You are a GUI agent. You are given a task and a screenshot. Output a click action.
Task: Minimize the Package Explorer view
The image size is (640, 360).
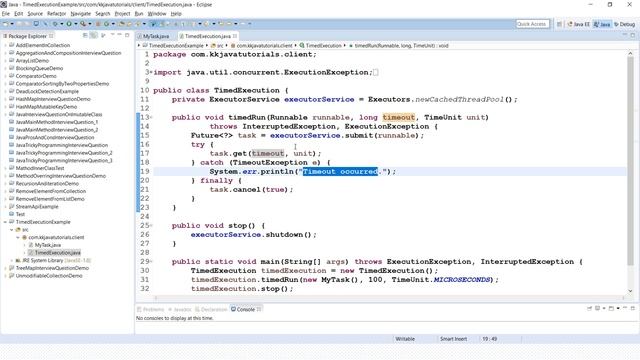point(119,35)
